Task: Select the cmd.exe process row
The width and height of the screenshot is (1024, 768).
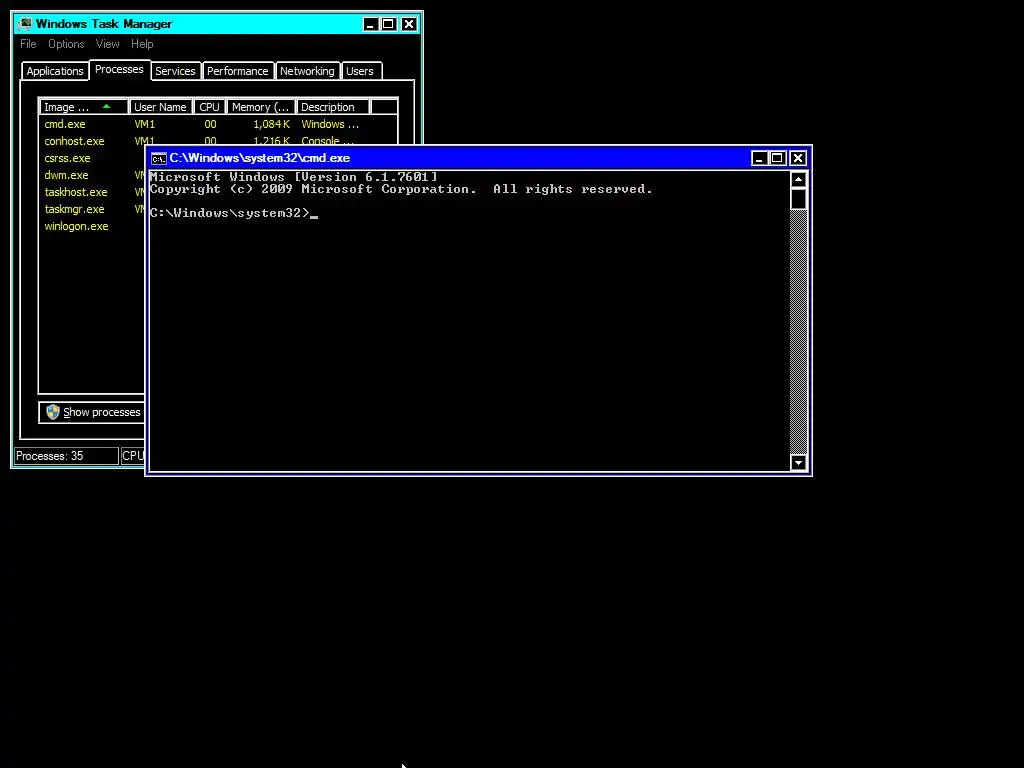Action: click(x=218, y=124)
